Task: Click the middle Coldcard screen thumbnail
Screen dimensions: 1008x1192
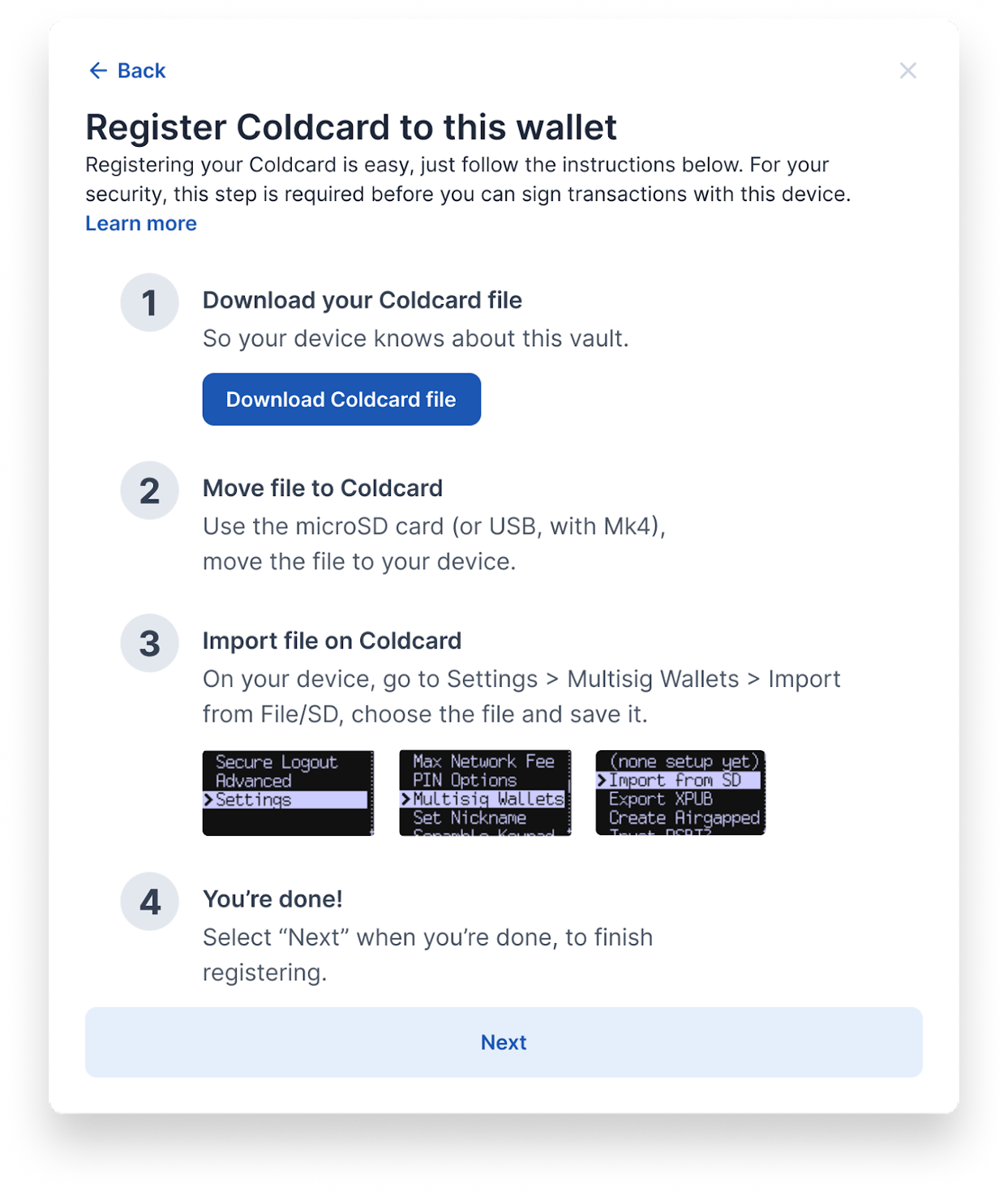Action: pos(485,794)
